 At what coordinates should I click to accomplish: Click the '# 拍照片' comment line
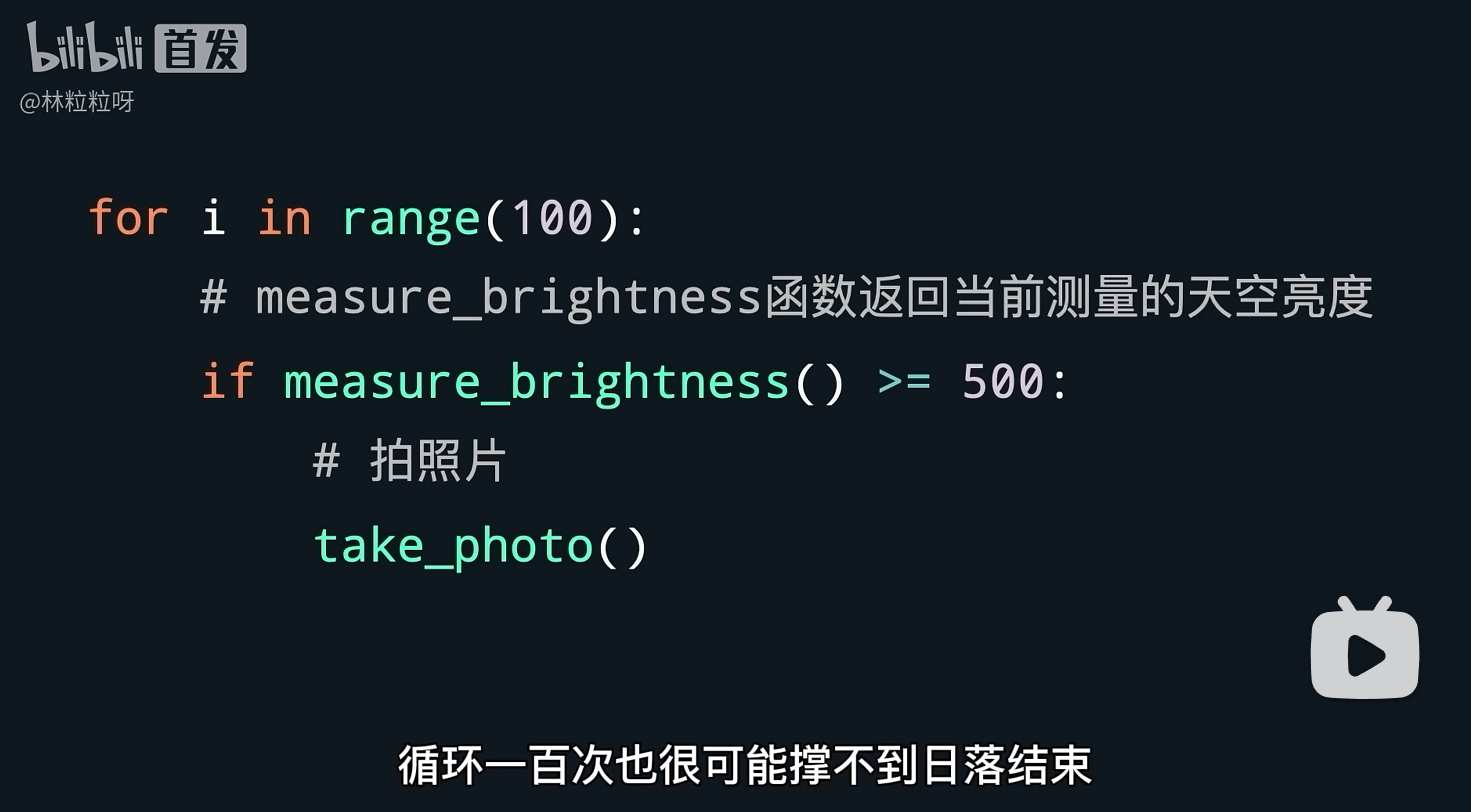tap(410, 462)
